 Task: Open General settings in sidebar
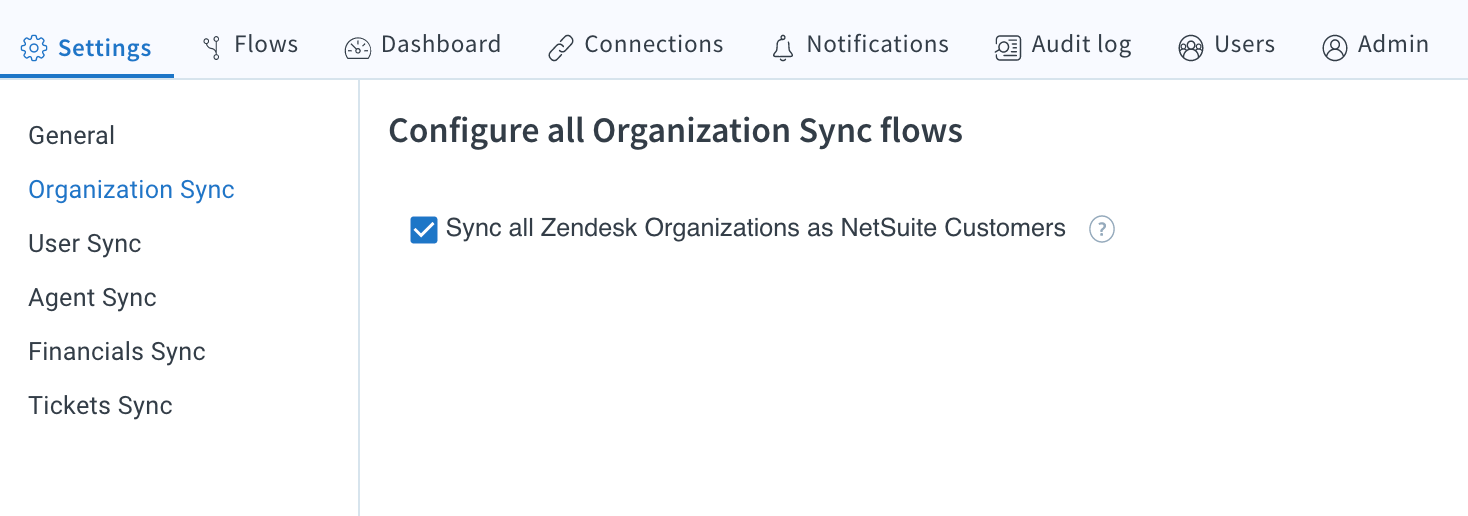pos(72,135)
